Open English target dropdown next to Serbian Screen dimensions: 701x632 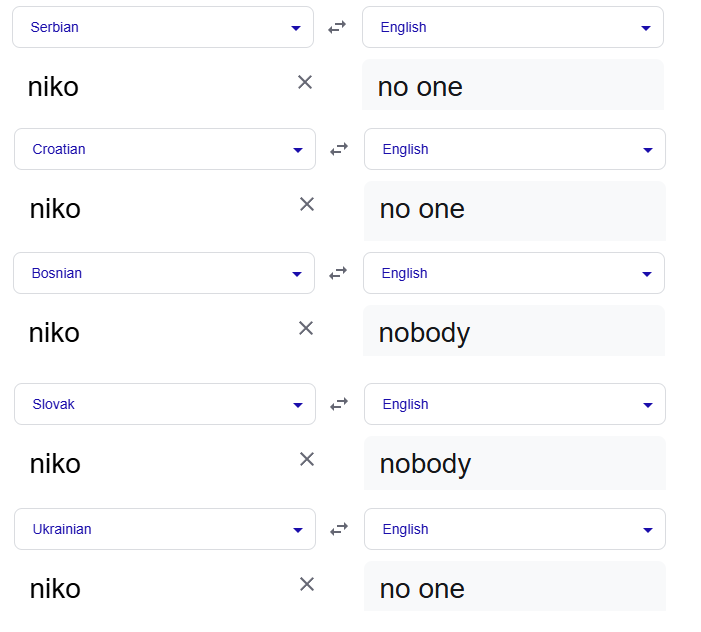(513, 27)
